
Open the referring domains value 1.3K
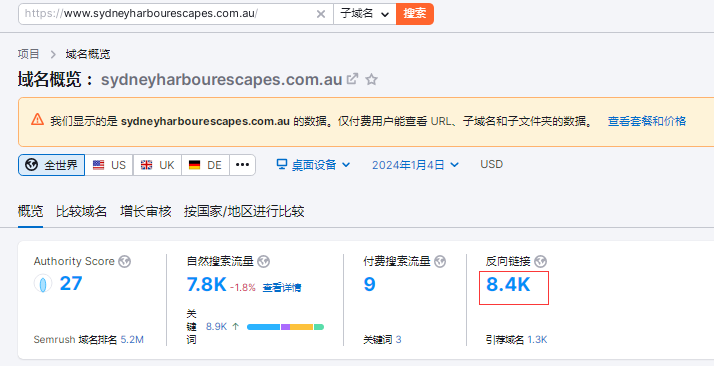[537, 340]
